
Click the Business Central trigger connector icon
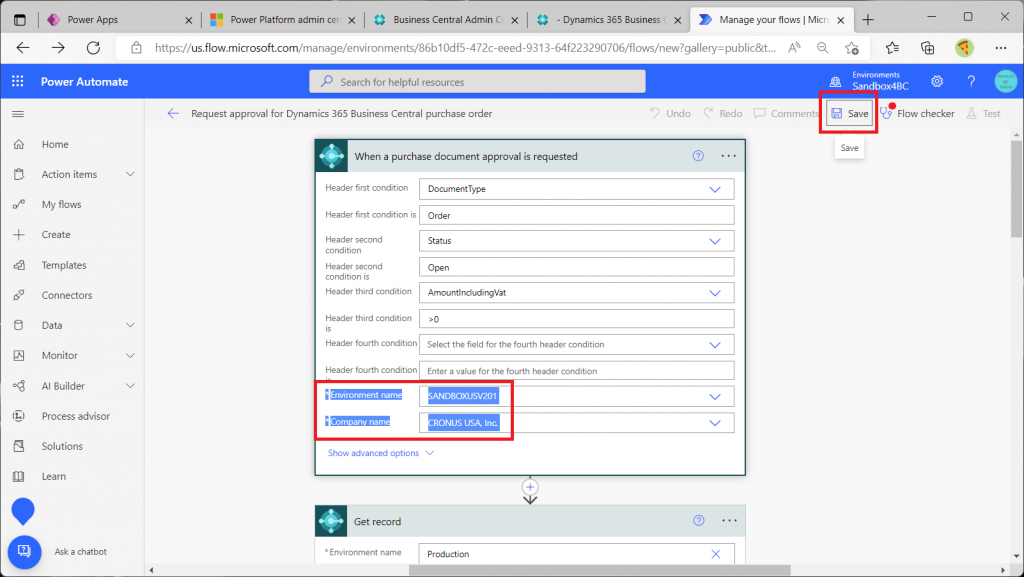pos(332,156)
